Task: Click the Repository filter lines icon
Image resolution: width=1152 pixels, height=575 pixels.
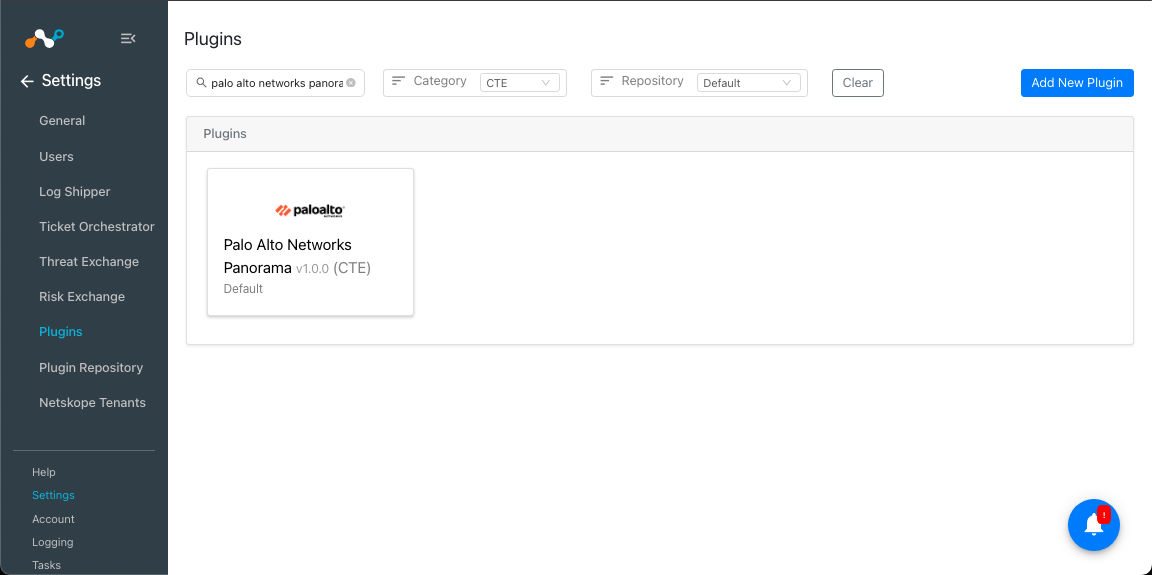Action: tap(607, 81)
